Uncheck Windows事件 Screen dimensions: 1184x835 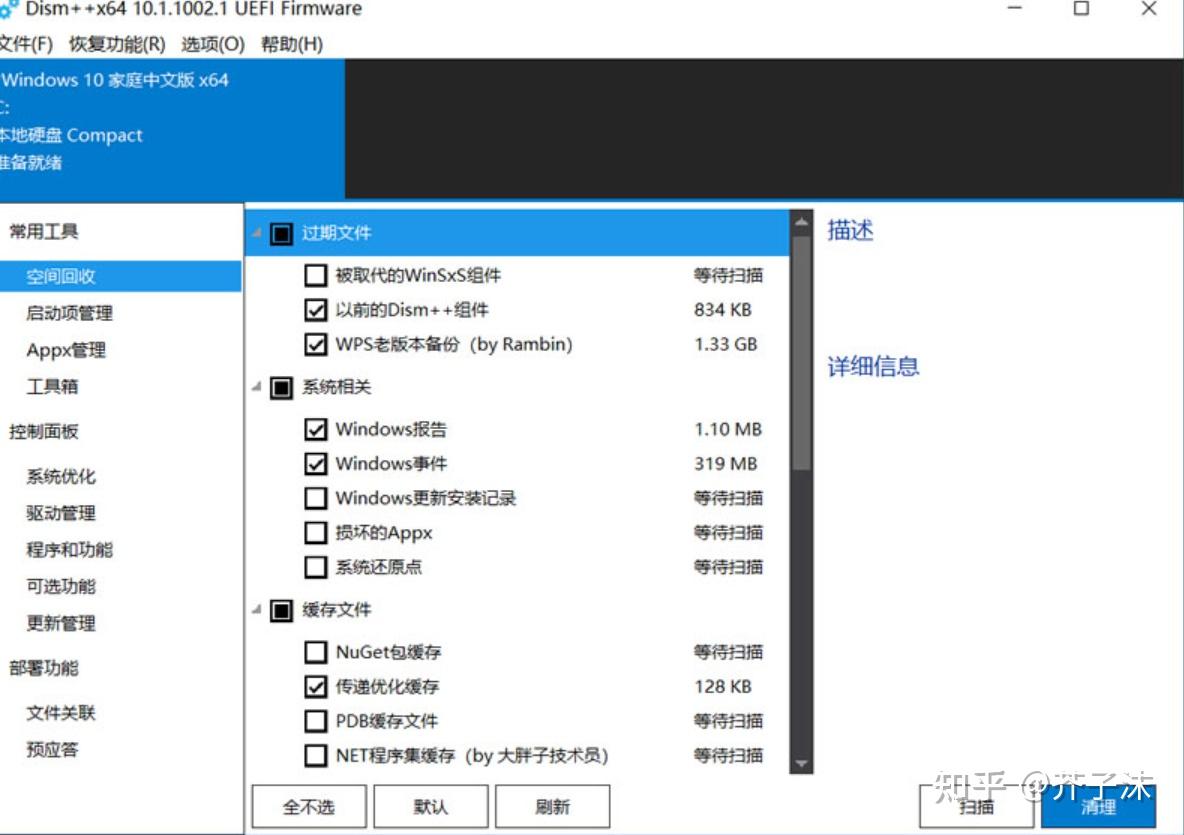(x=316, y=464)
